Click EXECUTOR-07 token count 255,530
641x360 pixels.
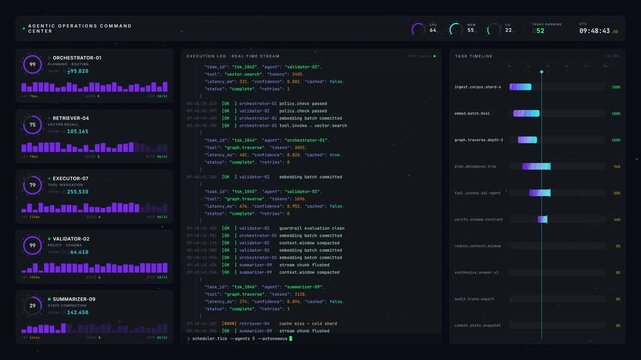coord(78,192)
